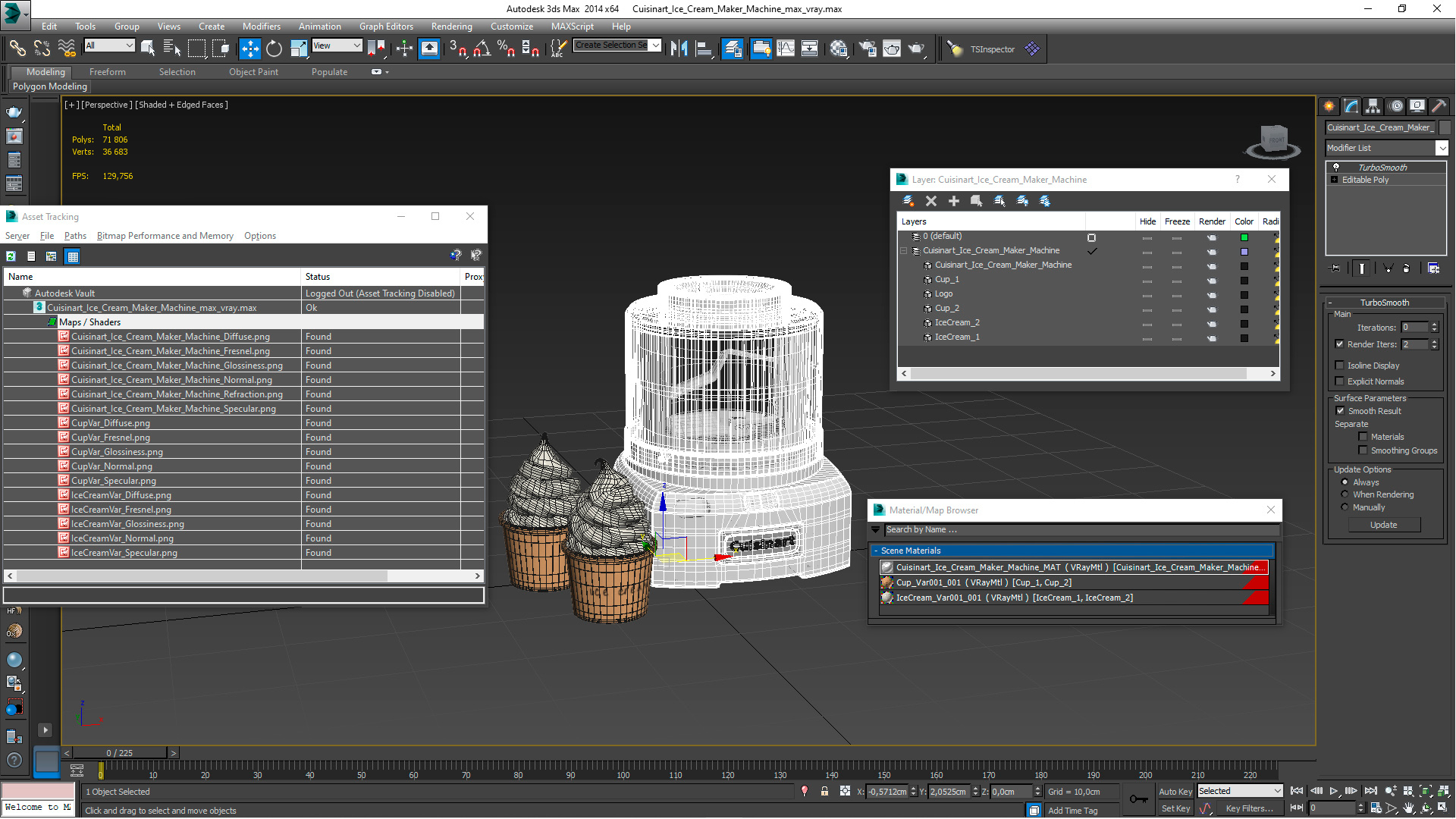The width and height of the screenshot is (1456, 819).
Task: Toggle Smooth Result checkbox
Action: pyautogui.click(x=1340, y=411)
